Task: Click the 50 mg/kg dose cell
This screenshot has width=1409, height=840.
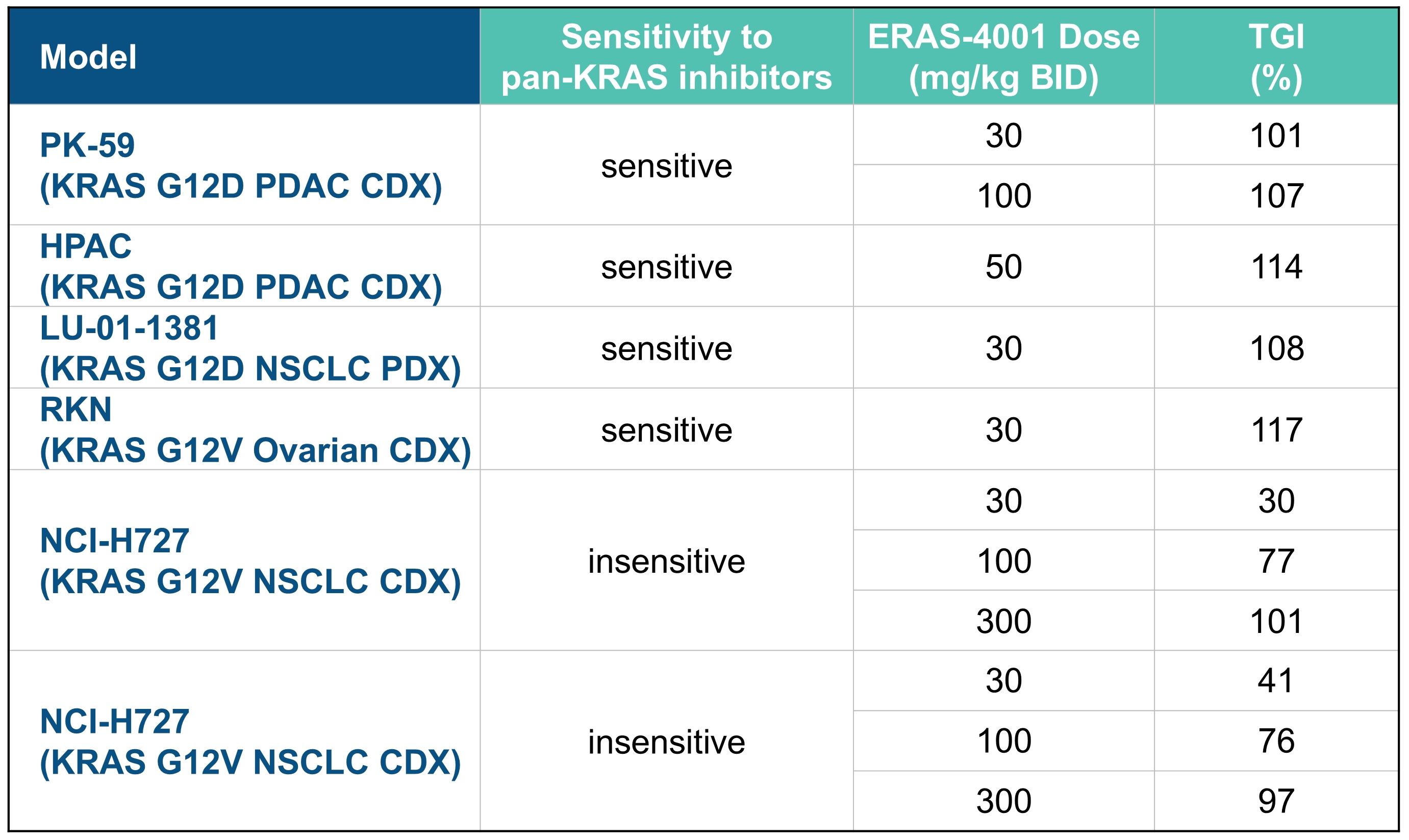Action: point(1003,267)
